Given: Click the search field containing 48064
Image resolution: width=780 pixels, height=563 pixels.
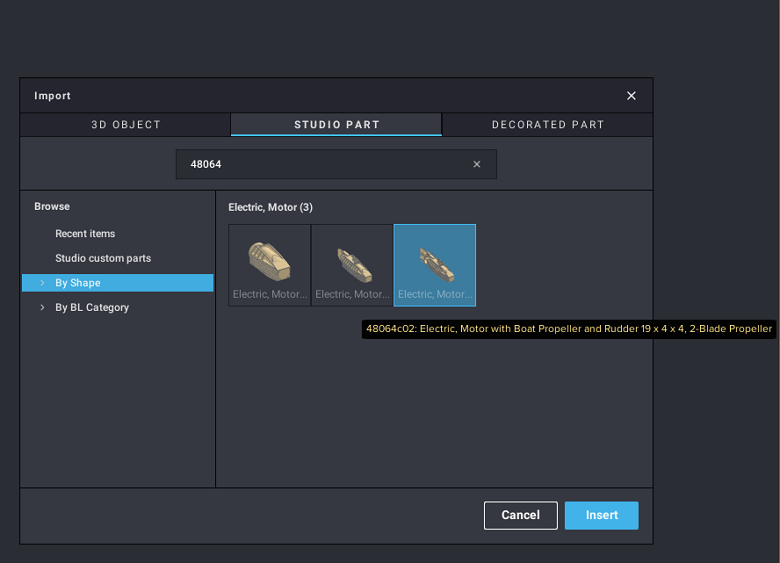Looking at the screenshot, I should point(336,164).
